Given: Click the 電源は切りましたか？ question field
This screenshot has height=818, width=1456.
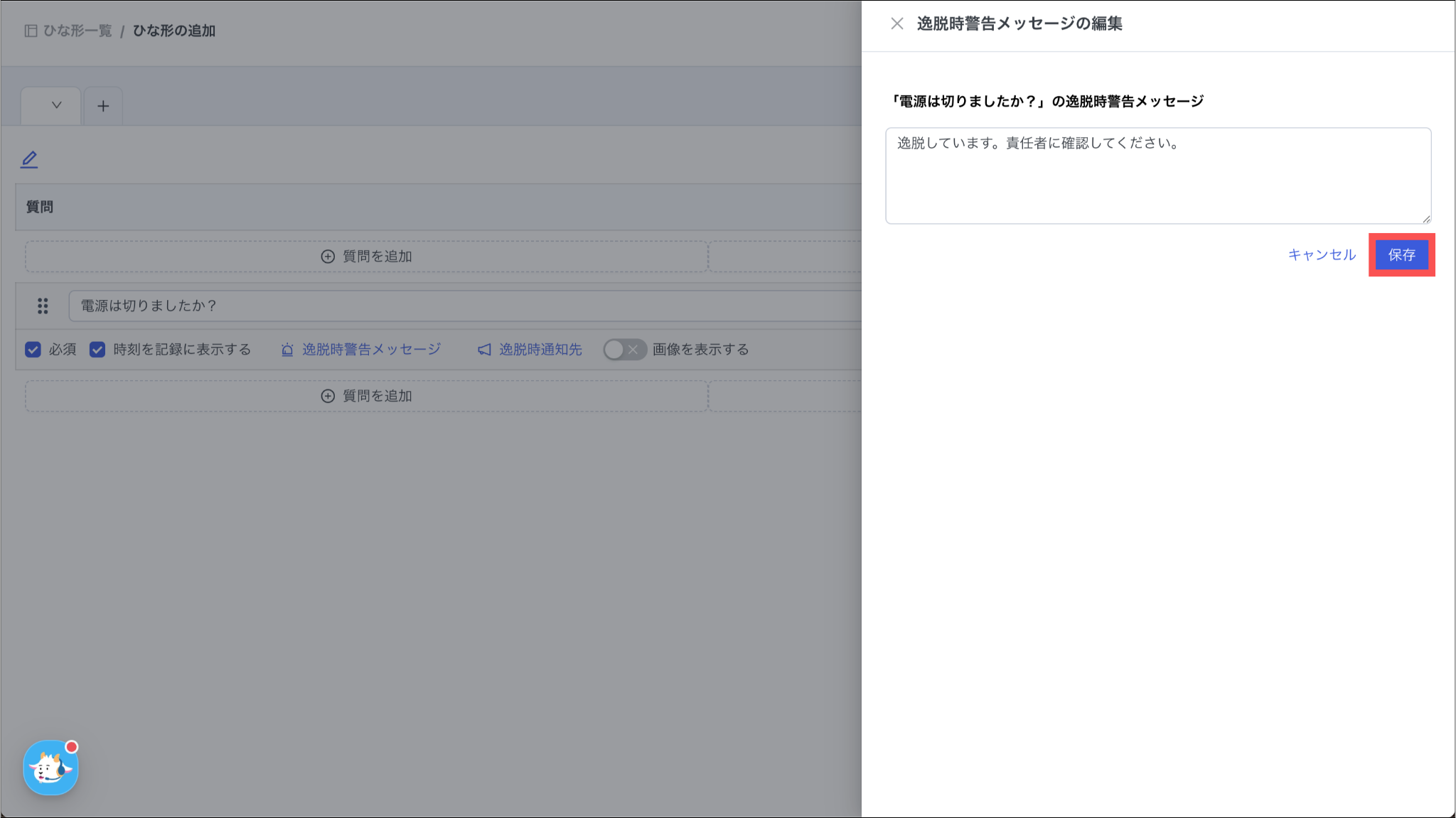Looking at the screenshot, I should (462, 306).
